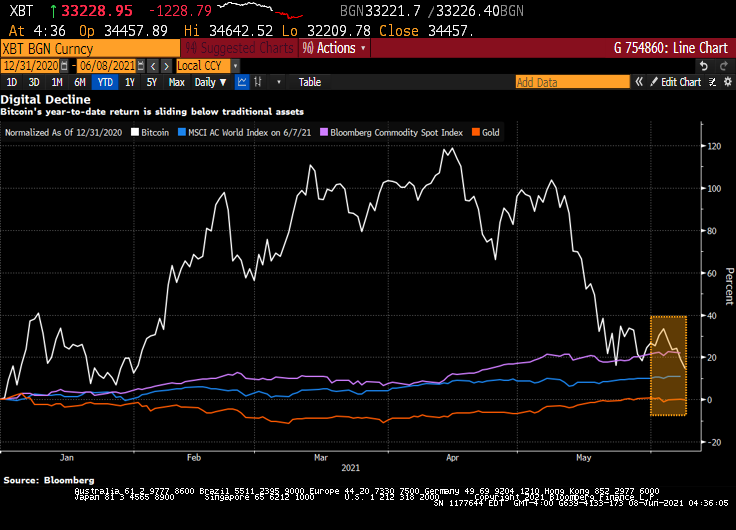
Task: Click the Bitcoin legend label
Action: tap(155, 132)
